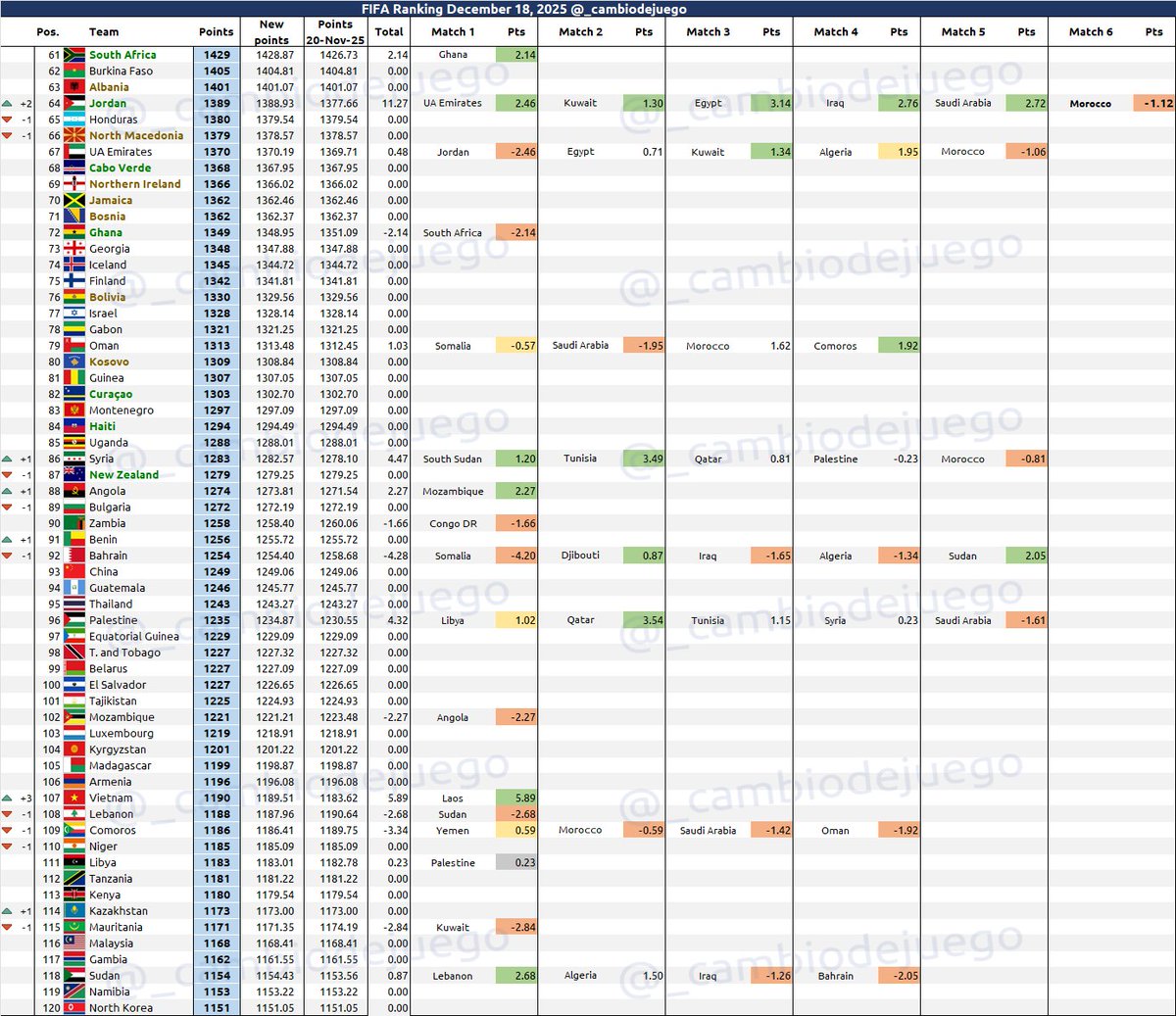Screen dimensions: 1176x1016
Task: Click the red down arrow in Mauritania row
Action: pyautogui.click(x=8, y=928)
